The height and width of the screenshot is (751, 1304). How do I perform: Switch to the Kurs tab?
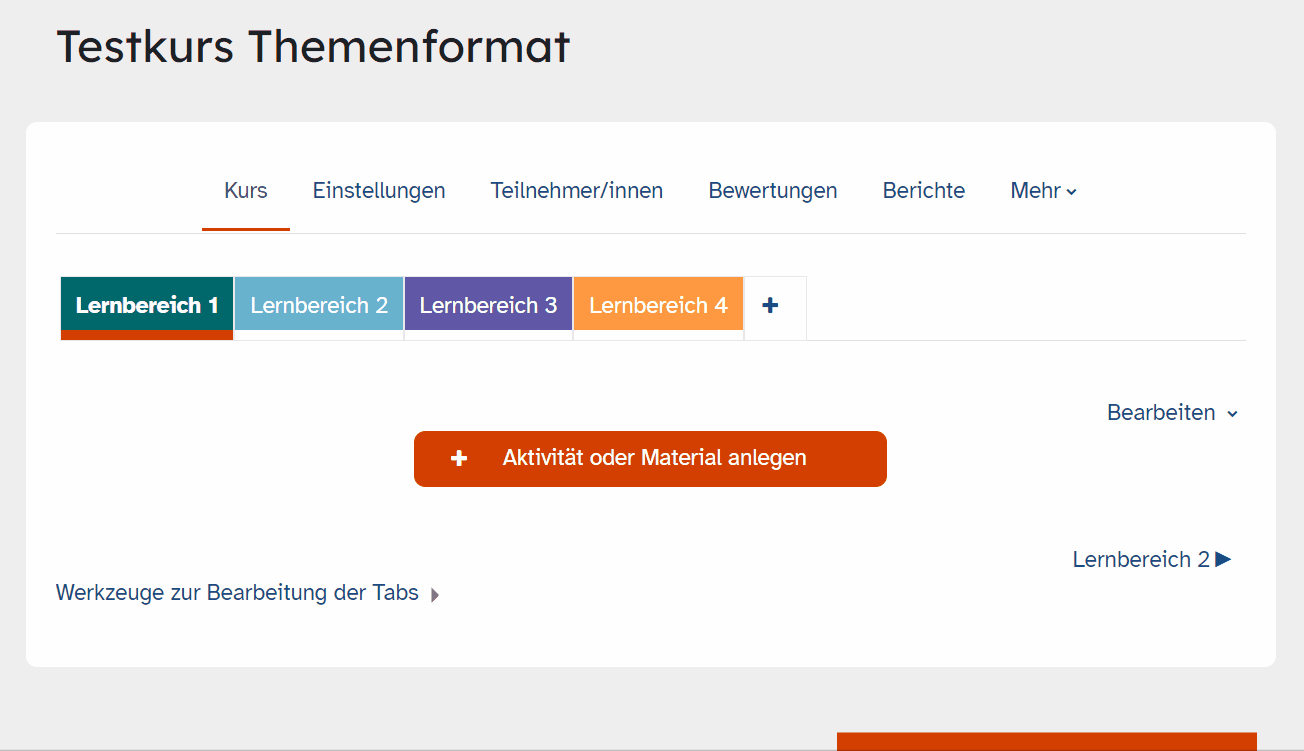245,190
